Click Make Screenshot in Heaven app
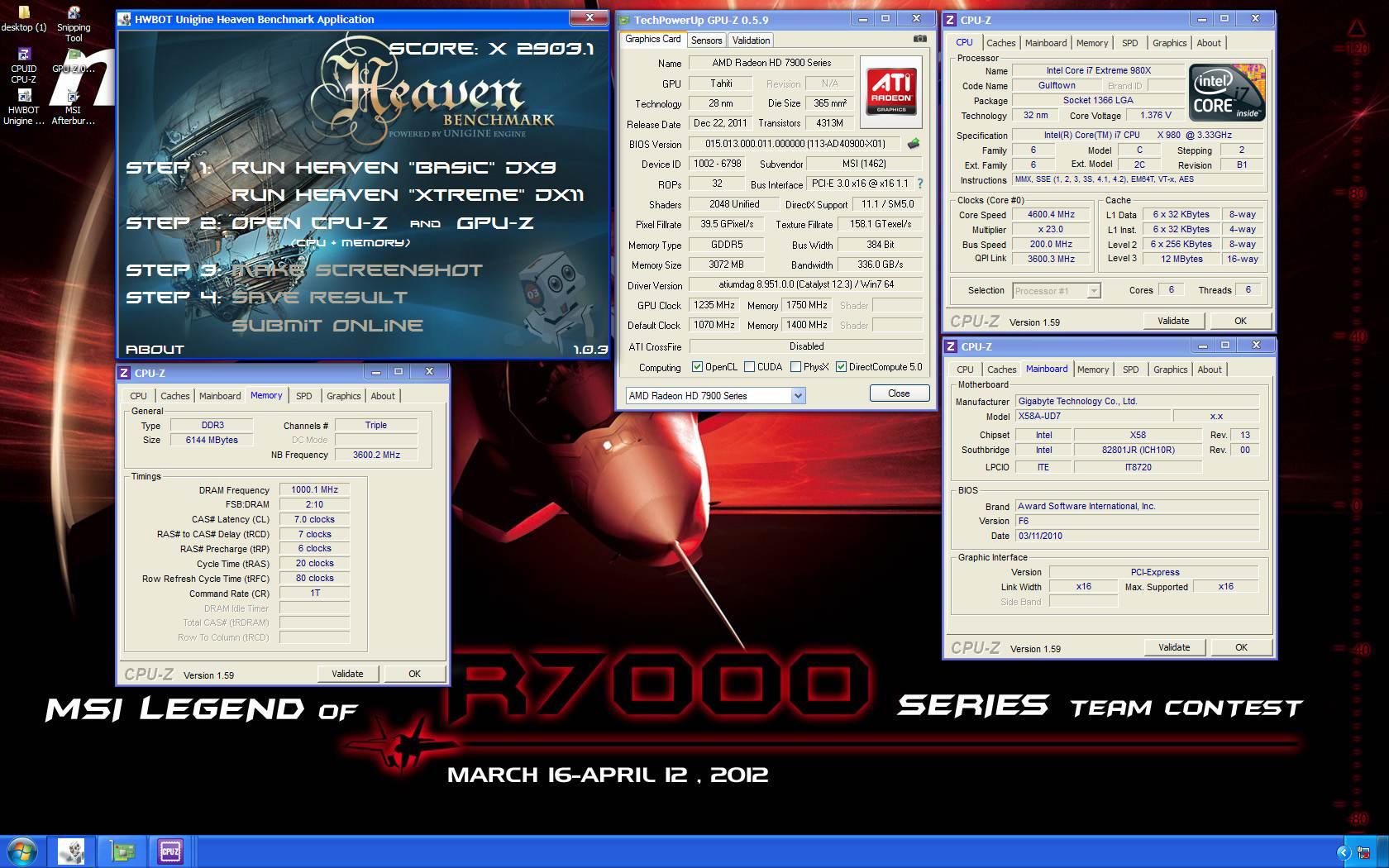 tap(357, 270)
